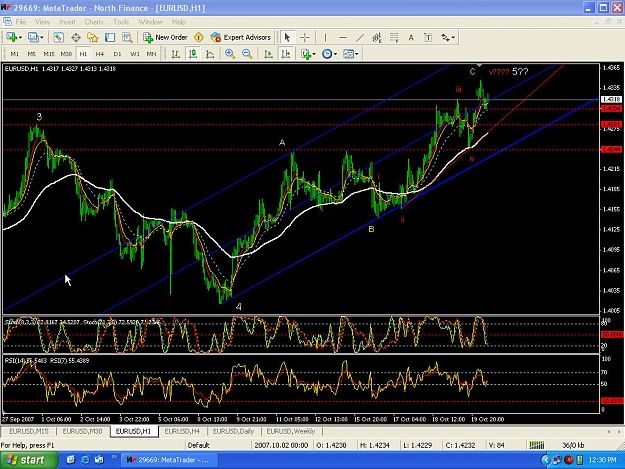The width and height of the screenshot is (625, 469).
Task: Open the Charts menu
Action: coord(94,22)
